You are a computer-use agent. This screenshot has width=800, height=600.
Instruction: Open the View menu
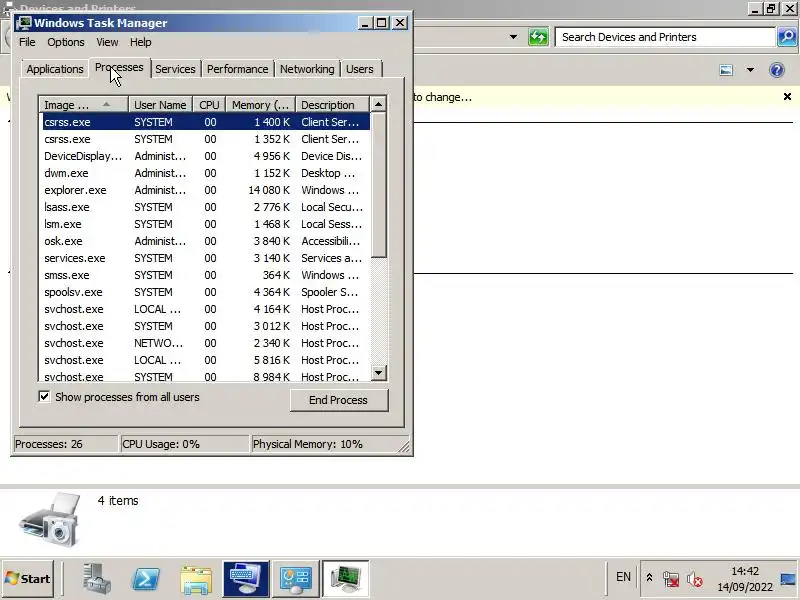pos(107,42)
